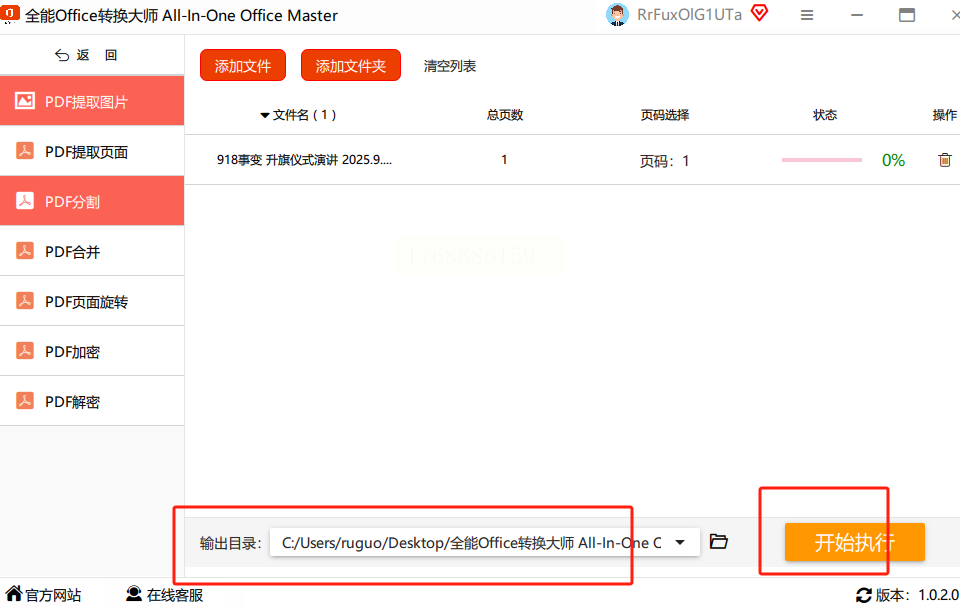Click the PDF icon beside PDF解密

[24, 401]
